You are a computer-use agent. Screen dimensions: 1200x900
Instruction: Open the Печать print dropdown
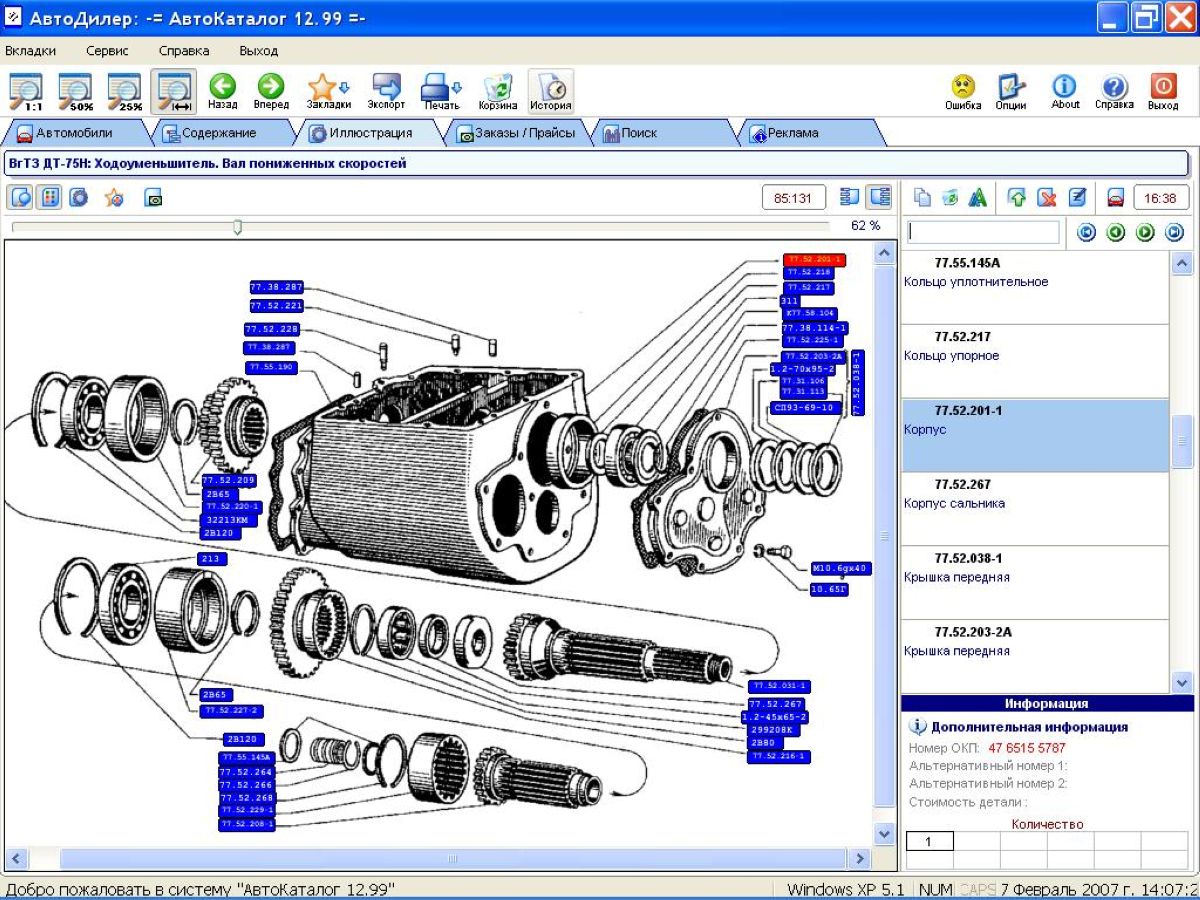pos(441,87)
